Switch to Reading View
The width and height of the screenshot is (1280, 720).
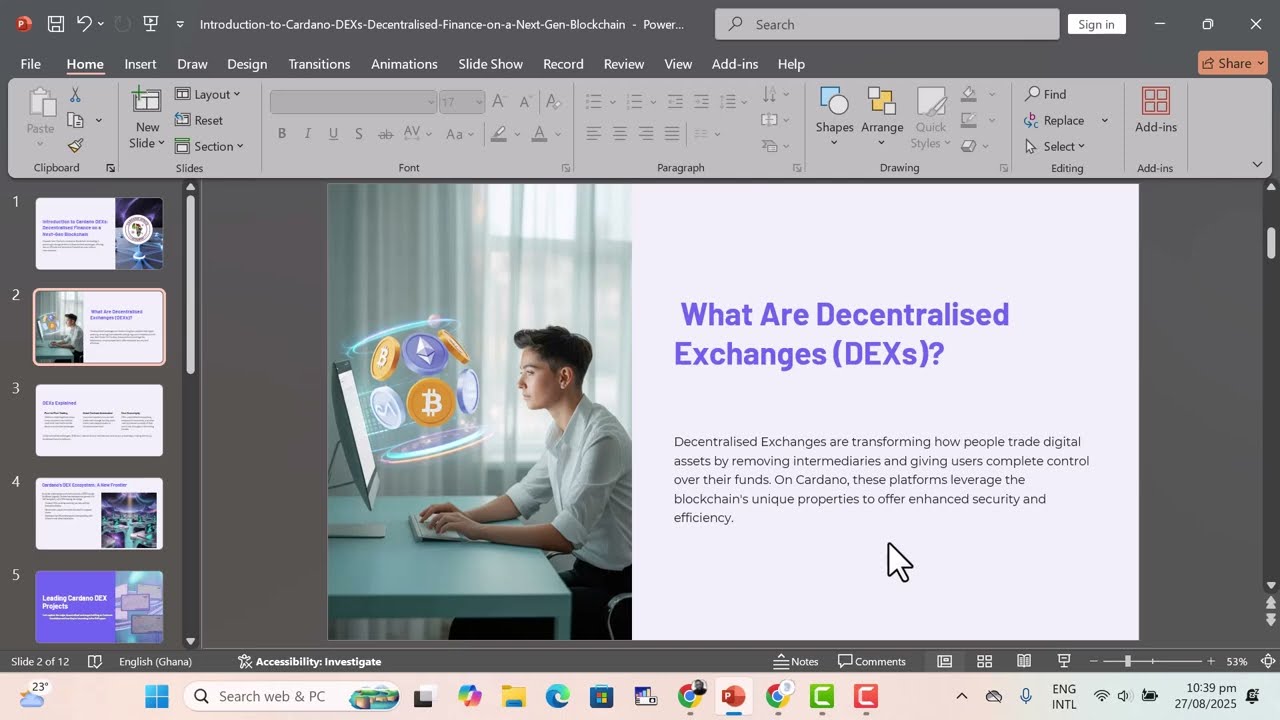pos(1024,661)
